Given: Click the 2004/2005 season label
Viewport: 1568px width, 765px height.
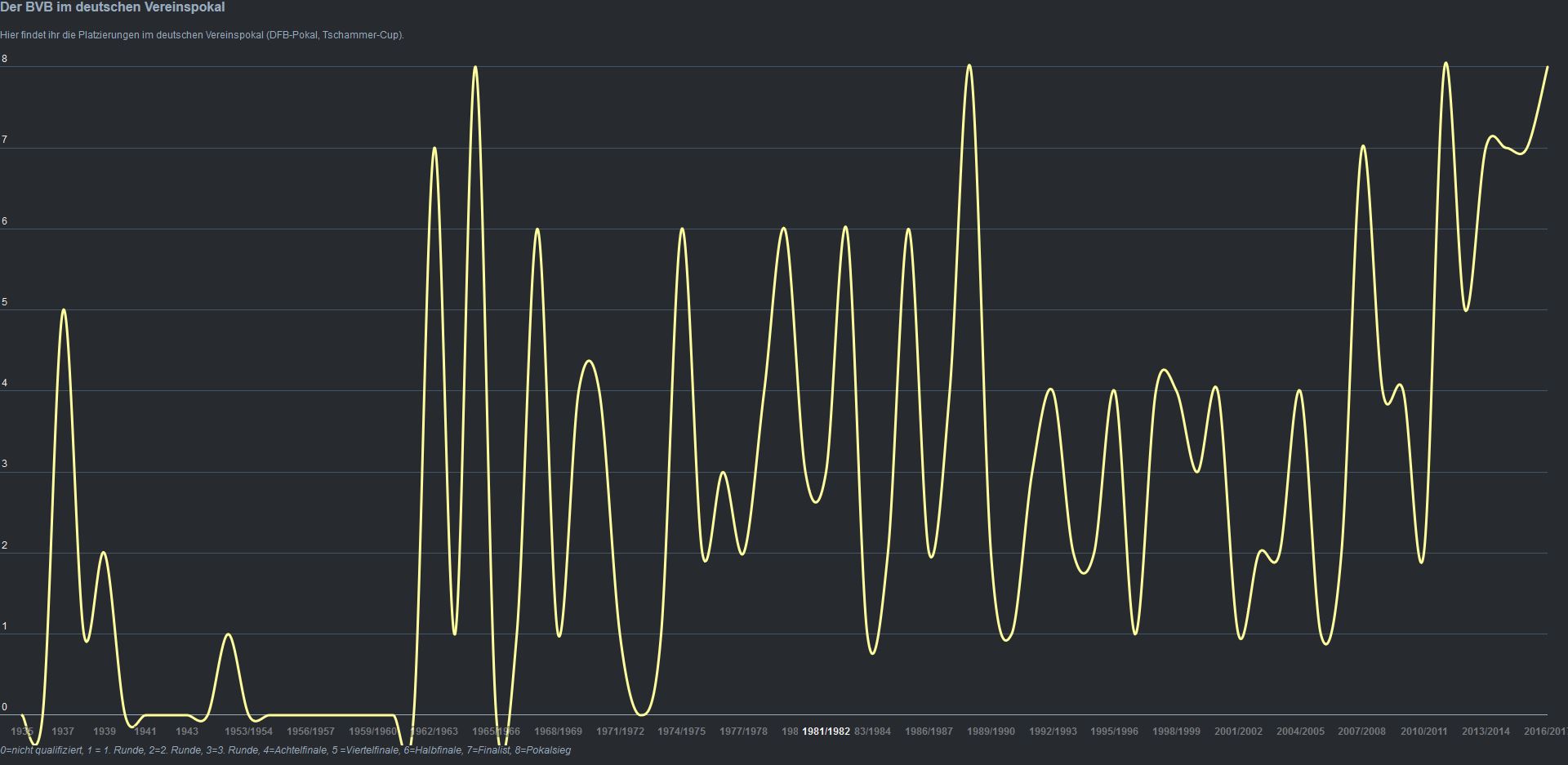Looking at the screenshot, I should pyautogui.click(x=1300, y=732).
